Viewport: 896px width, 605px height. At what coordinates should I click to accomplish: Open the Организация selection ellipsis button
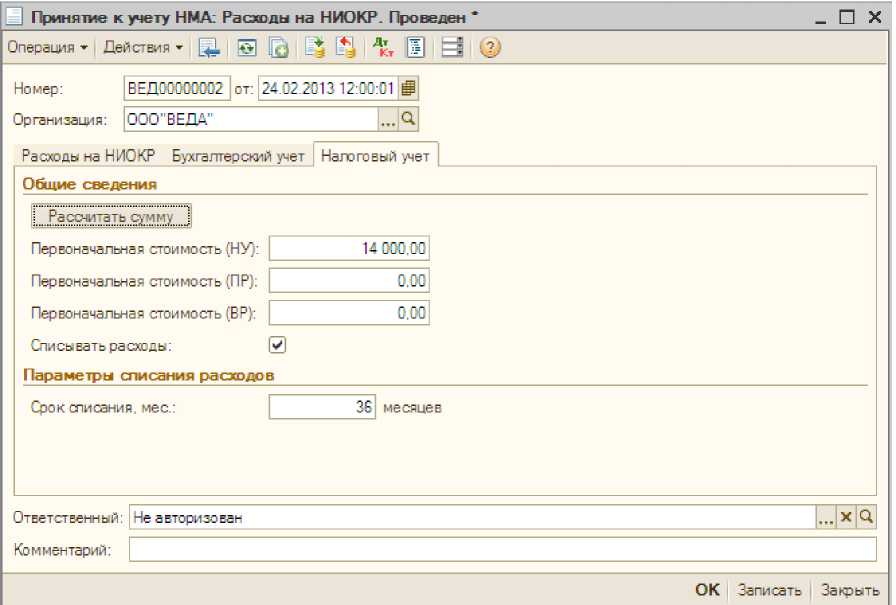[388, 120]
